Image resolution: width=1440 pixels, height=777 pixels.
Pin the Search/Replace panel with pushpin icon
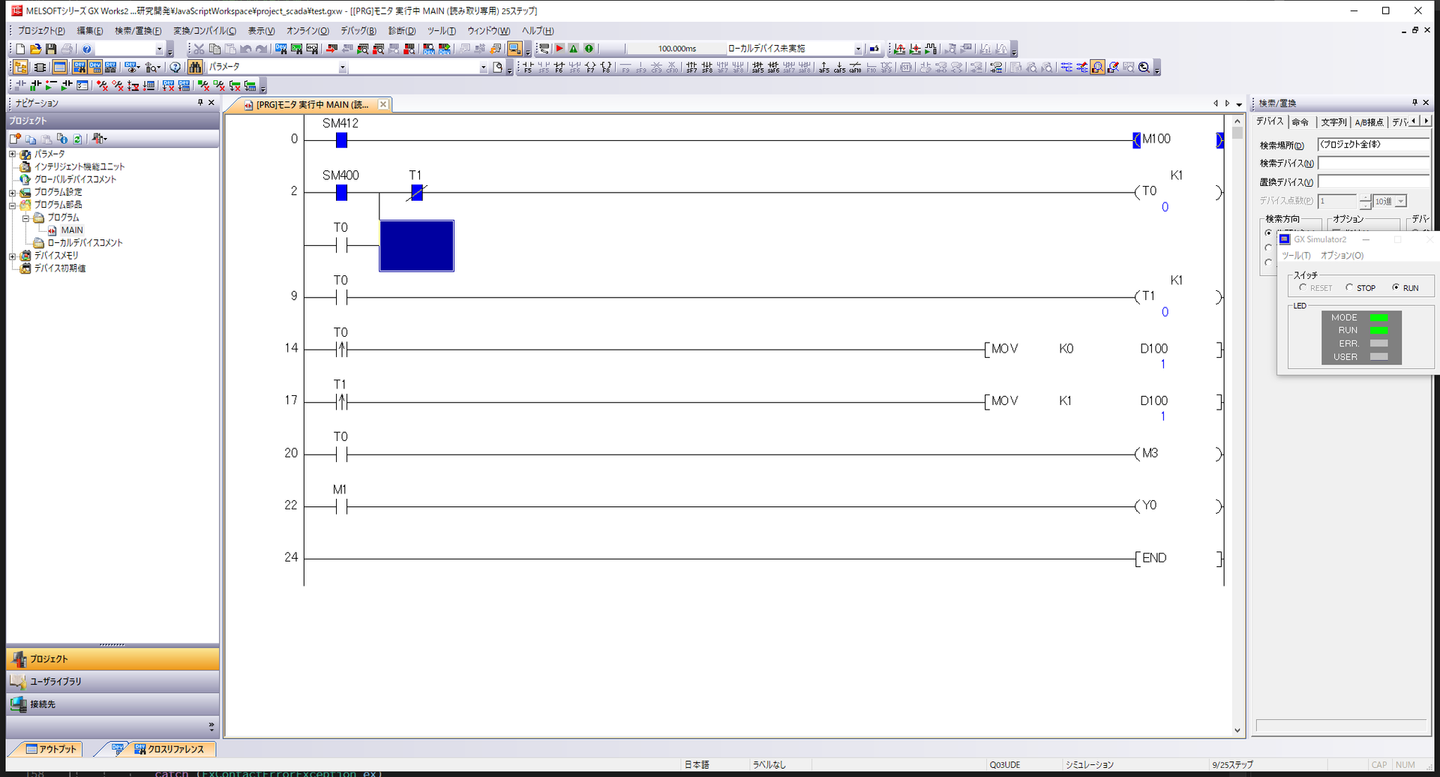click(x=1414, y=103)
